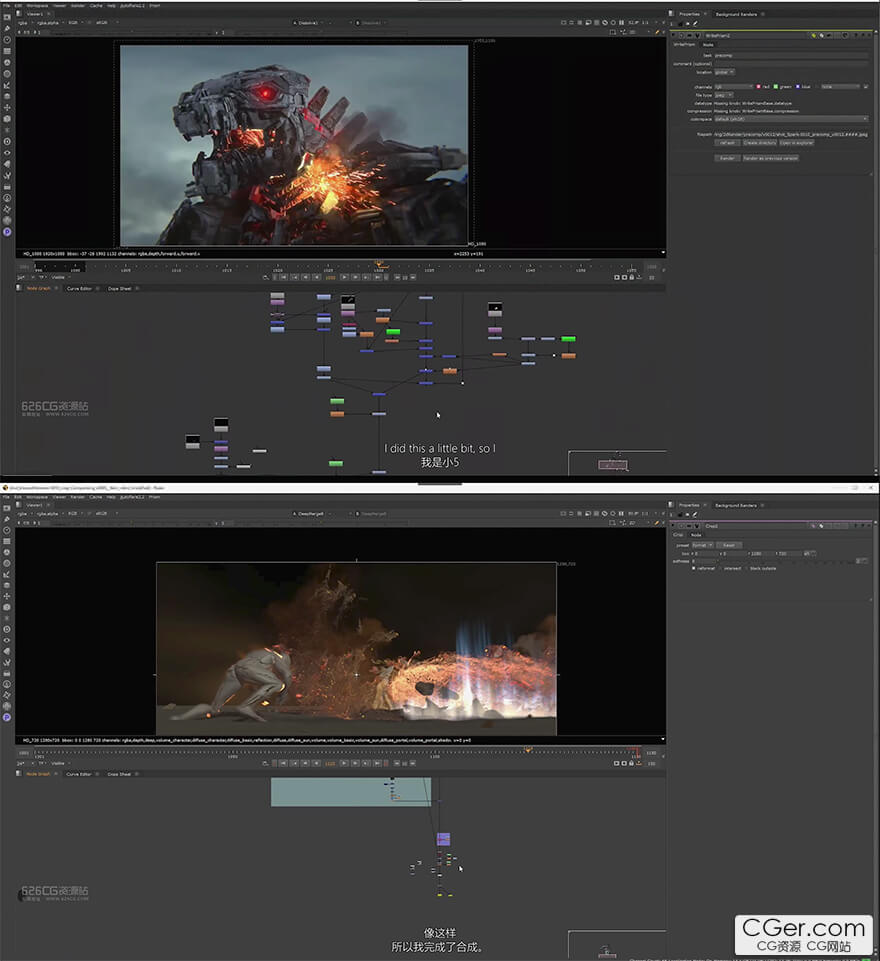This screenshot has height=961, width=880.
Task: Click the pause icon in the upper viewer toolbar
Action: coord(621,23)
